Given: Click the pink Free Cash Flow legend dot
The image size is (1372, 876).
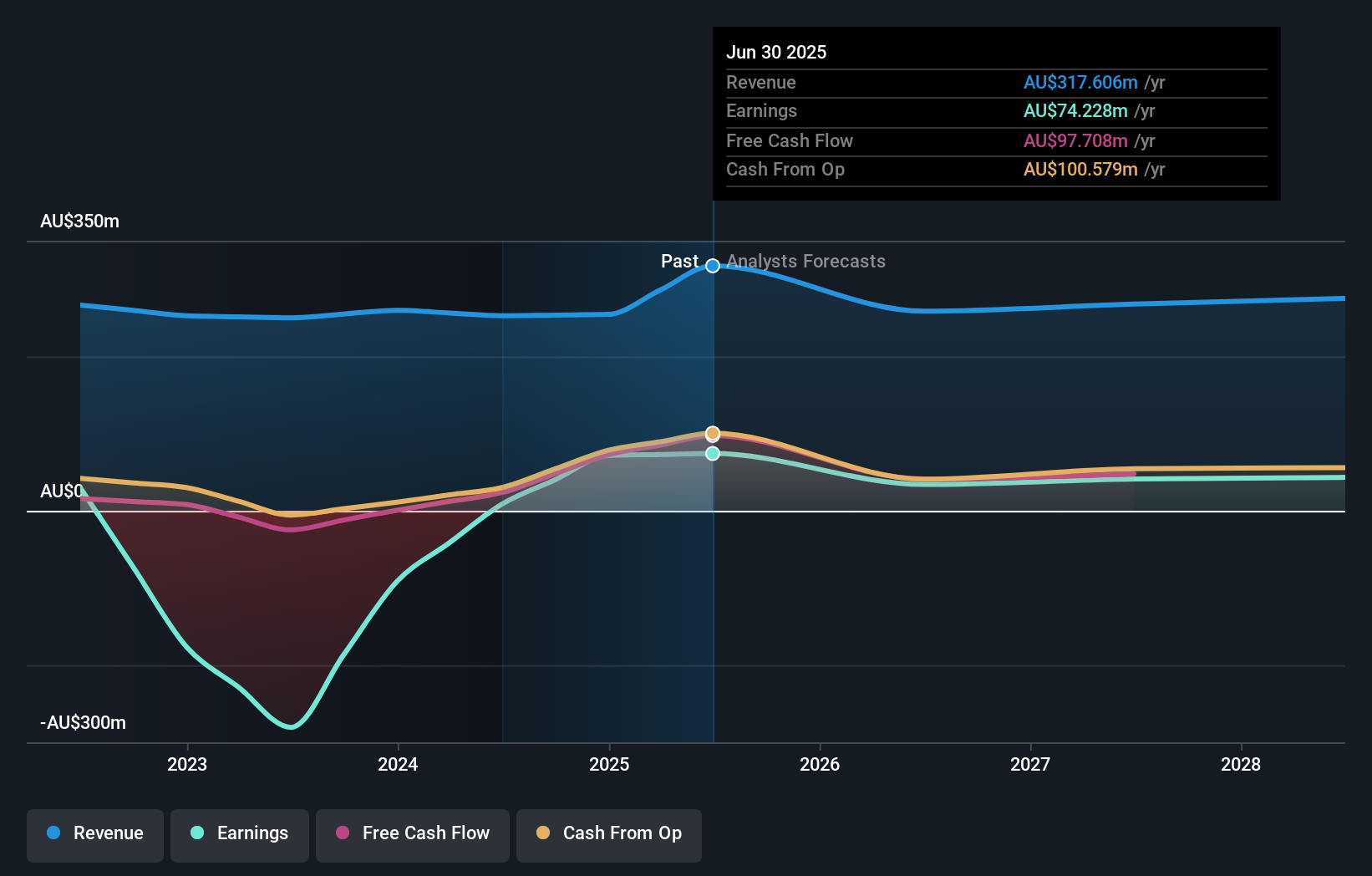Looking at the screenshot, I should point(343,833).
